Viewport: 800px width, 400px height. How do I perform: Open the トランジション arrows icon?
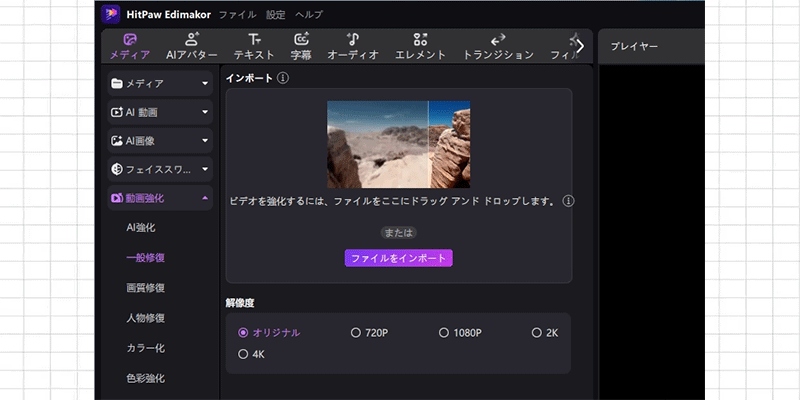498,39
